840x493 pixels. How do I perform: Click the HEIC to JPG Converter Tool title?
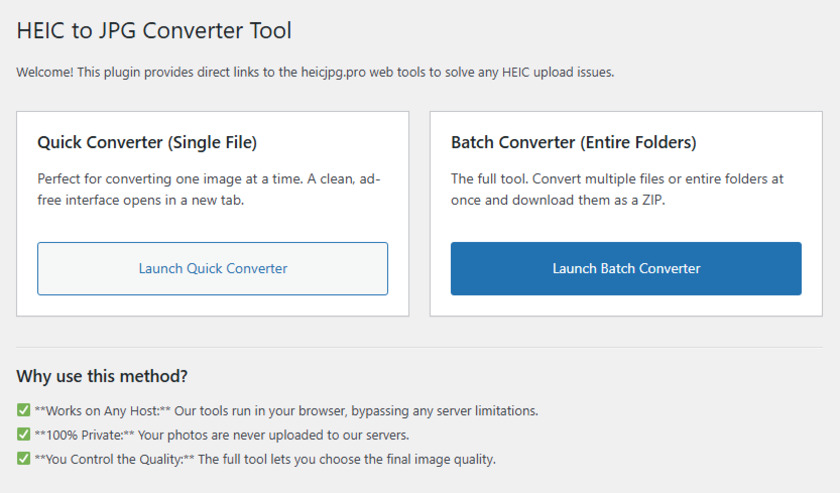click(x=154, y=31)
